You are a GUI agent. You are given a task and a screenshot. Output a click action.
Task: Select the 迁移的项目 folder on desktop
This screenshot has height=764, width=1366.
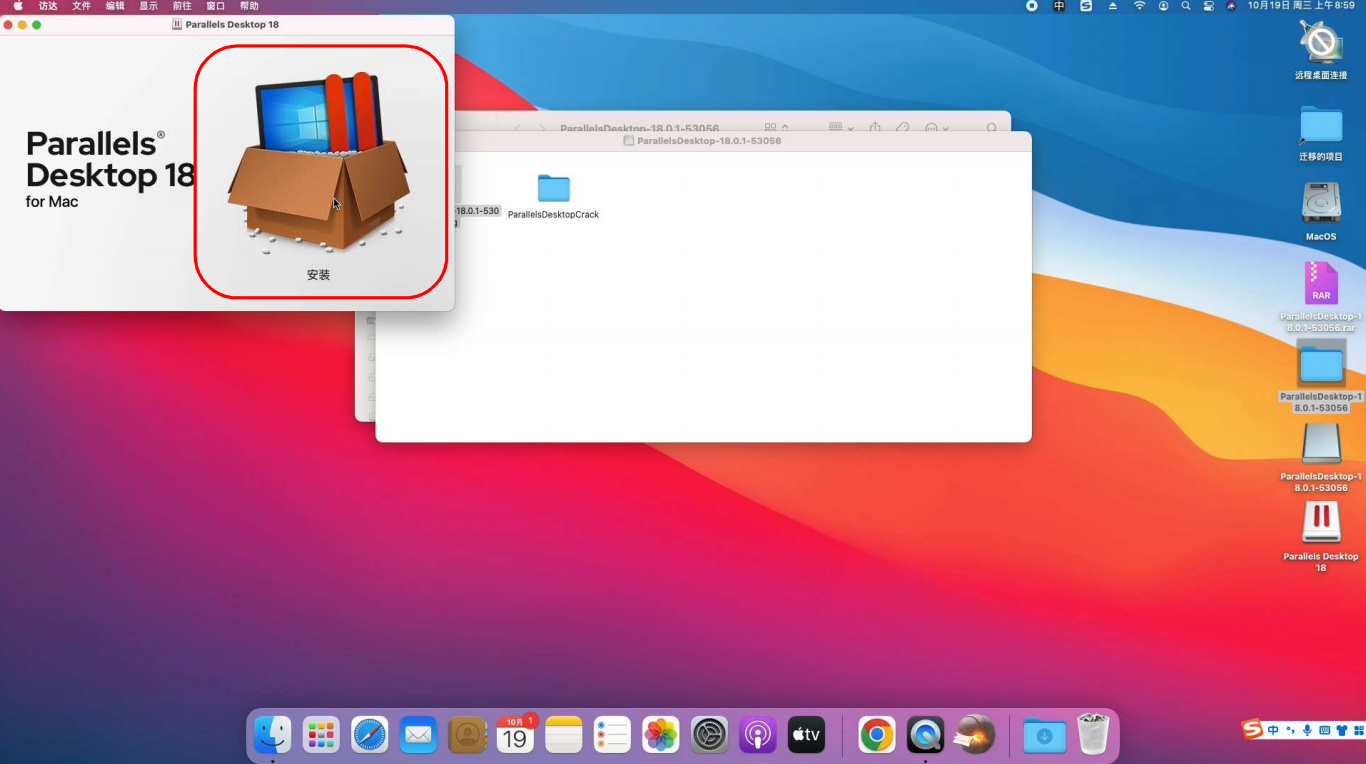1321,125
